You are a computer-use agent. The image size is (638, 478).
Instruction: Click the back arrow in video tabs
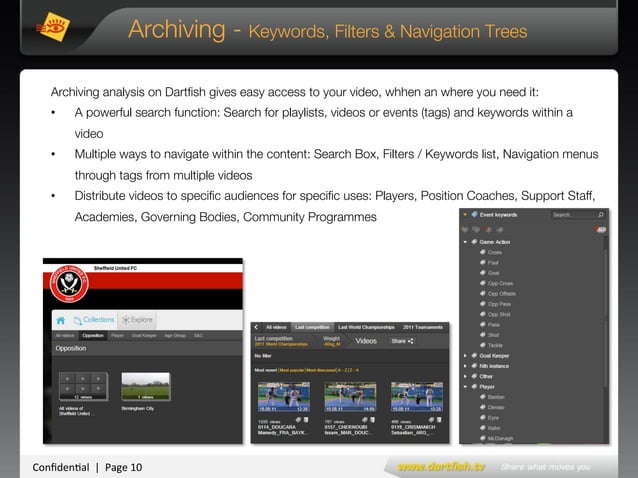(x=256, y=327)
